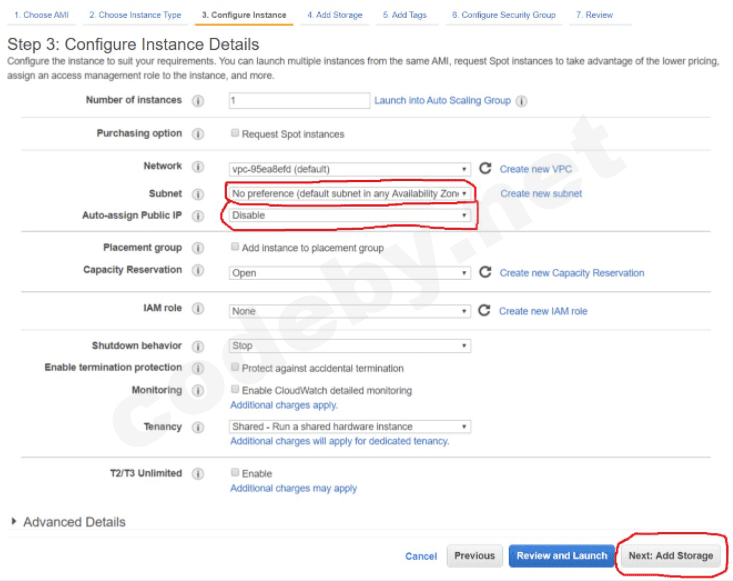733x581 pixels.
Task: Click Next: Add Storage button
Action: 670,556
